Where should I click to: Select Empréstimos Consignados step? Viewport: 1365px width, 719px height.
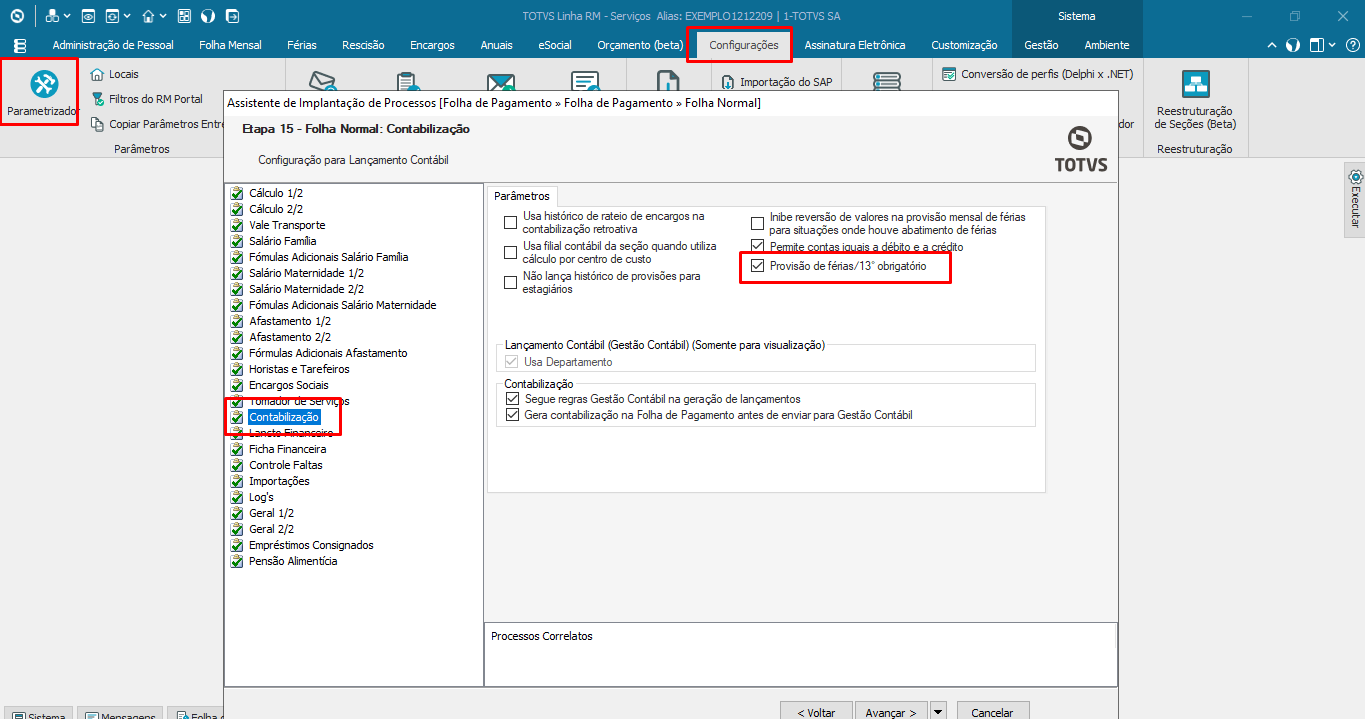(311, 545)
